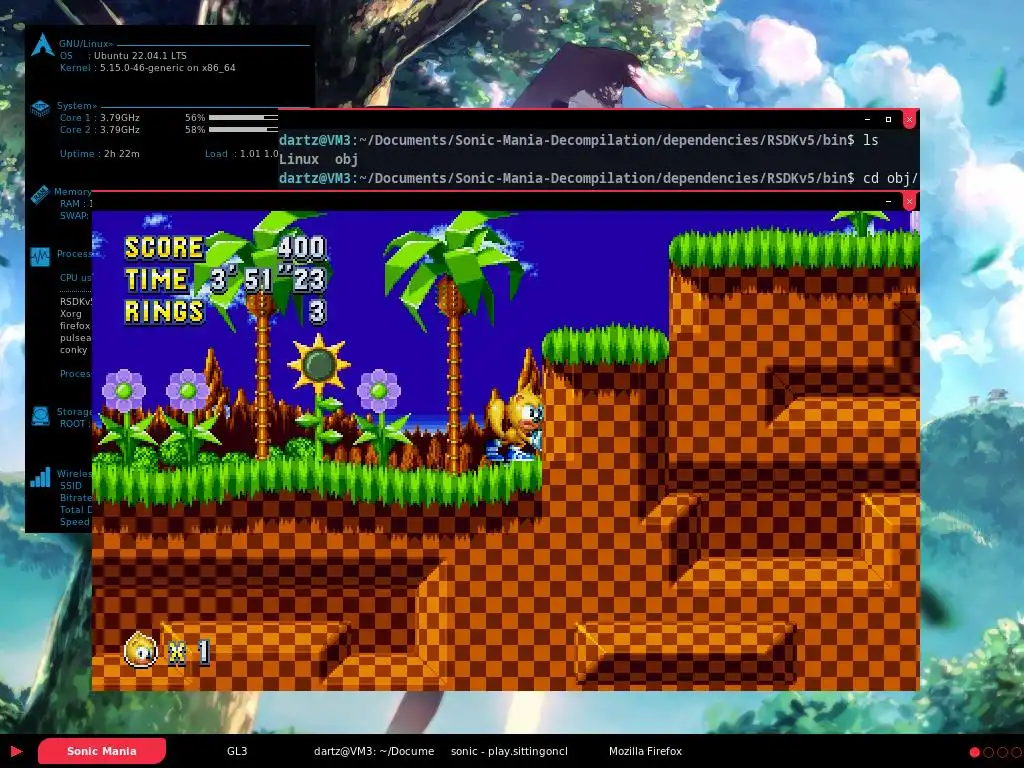Screen dimensions: 1024x768
Task: Click the Core 2 usage bar
Action: click(243, 129)
